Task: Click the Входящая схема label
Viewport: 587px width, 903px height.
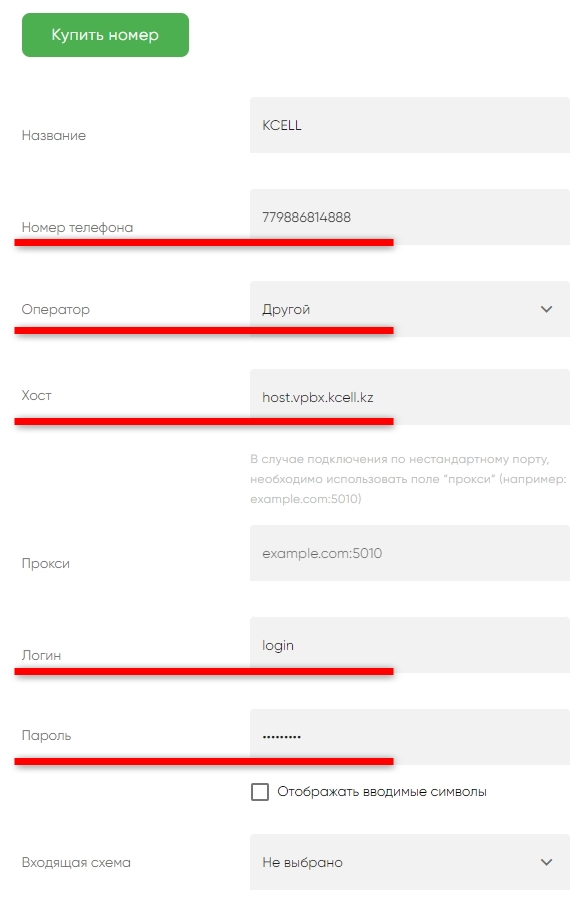Action: tap(76, 862)
